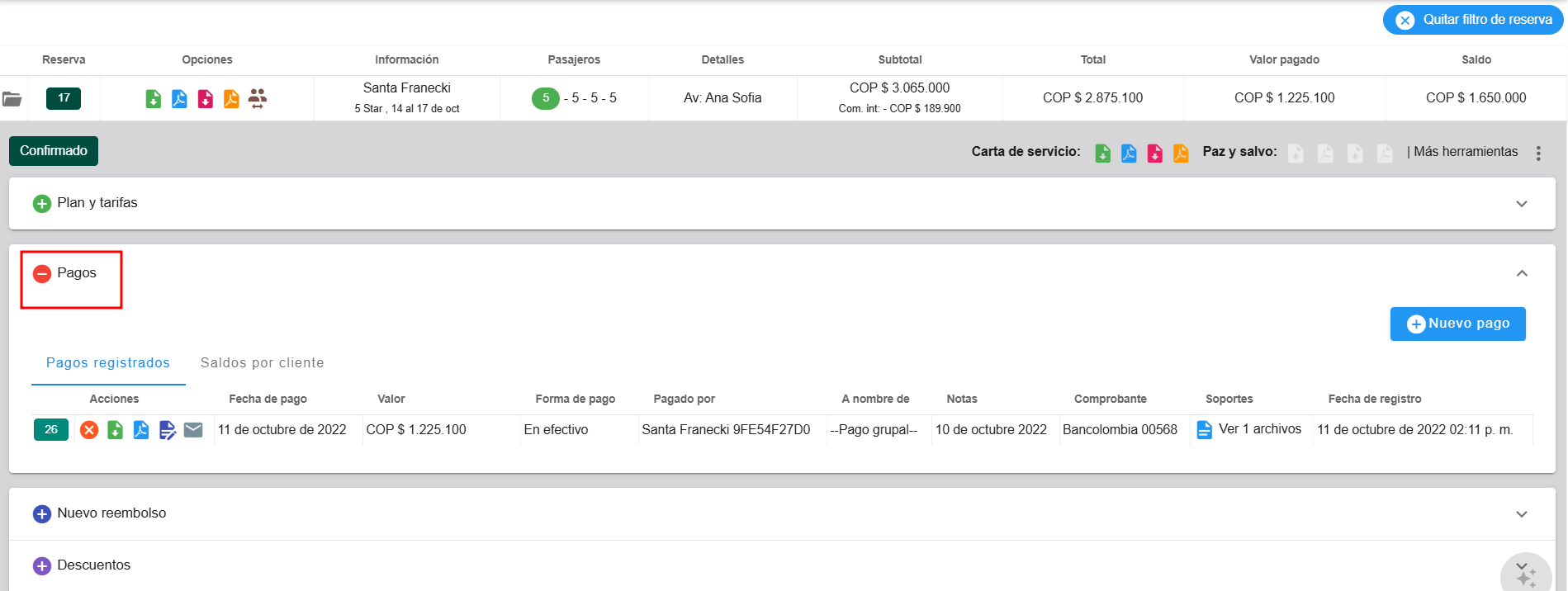Collapse the Pagos section with the red minus
This screenshot has height=591, width=1568.
click(42, 274)
